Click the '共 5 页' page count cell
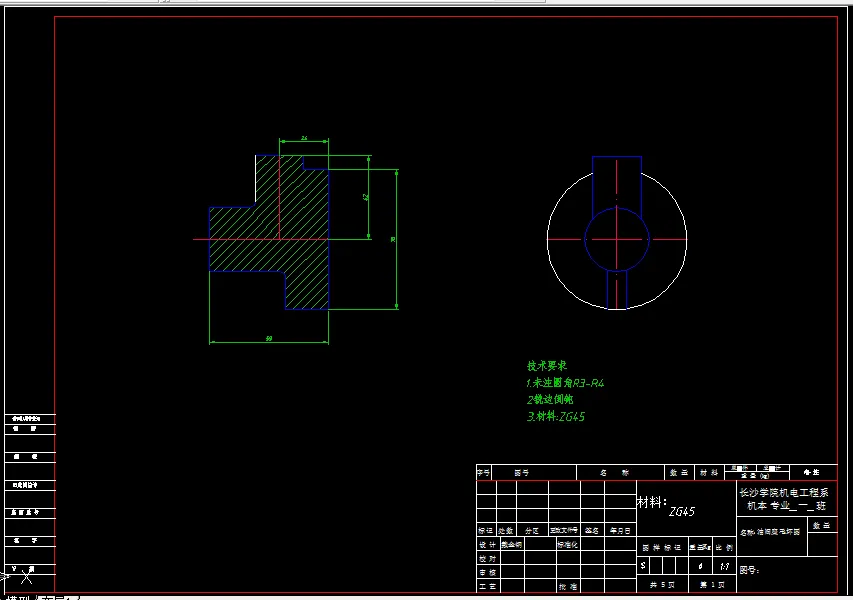The width and height of the screenshot is (853, 600). point(662,585)
